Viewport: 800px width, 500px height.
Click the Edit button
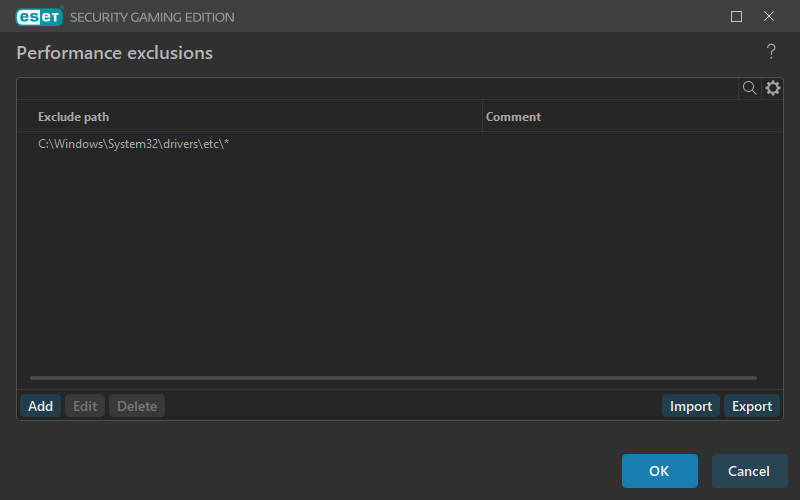85,406
